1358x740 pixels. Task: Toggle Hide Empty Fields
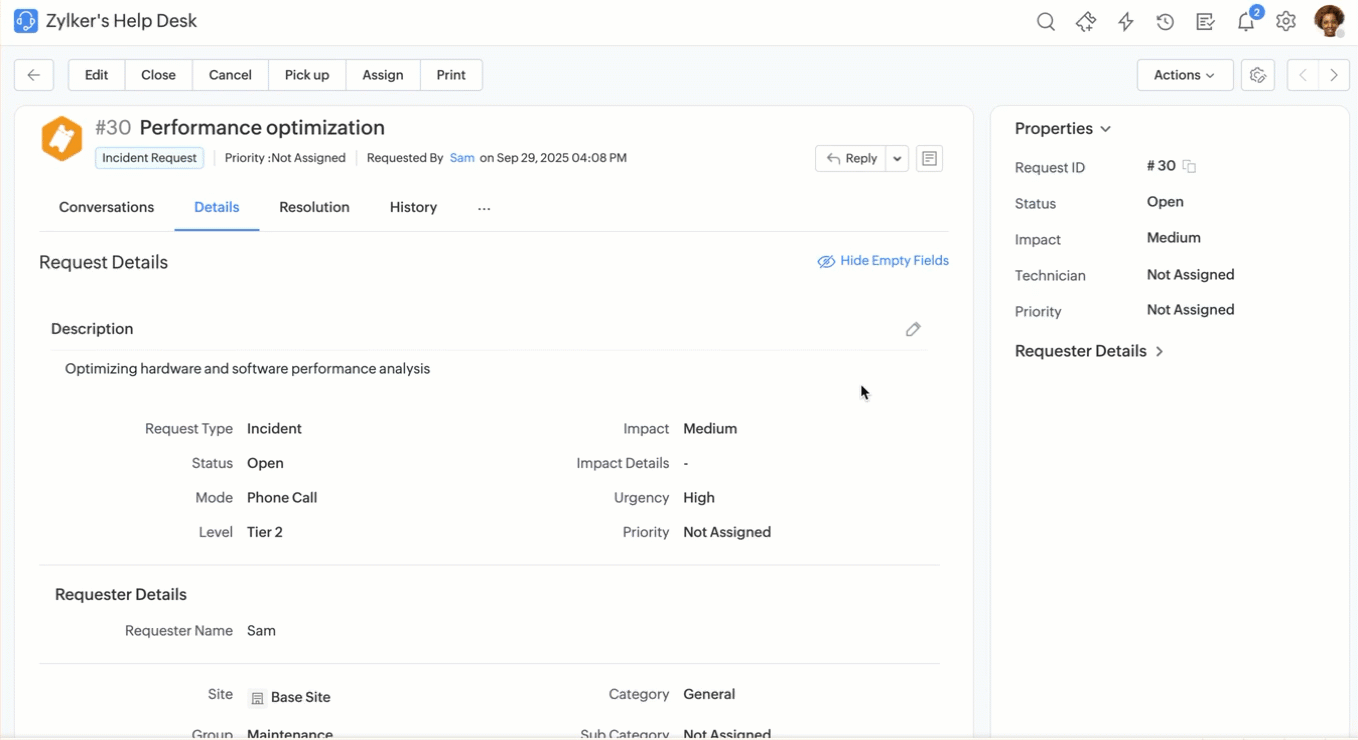coord(883,261)
